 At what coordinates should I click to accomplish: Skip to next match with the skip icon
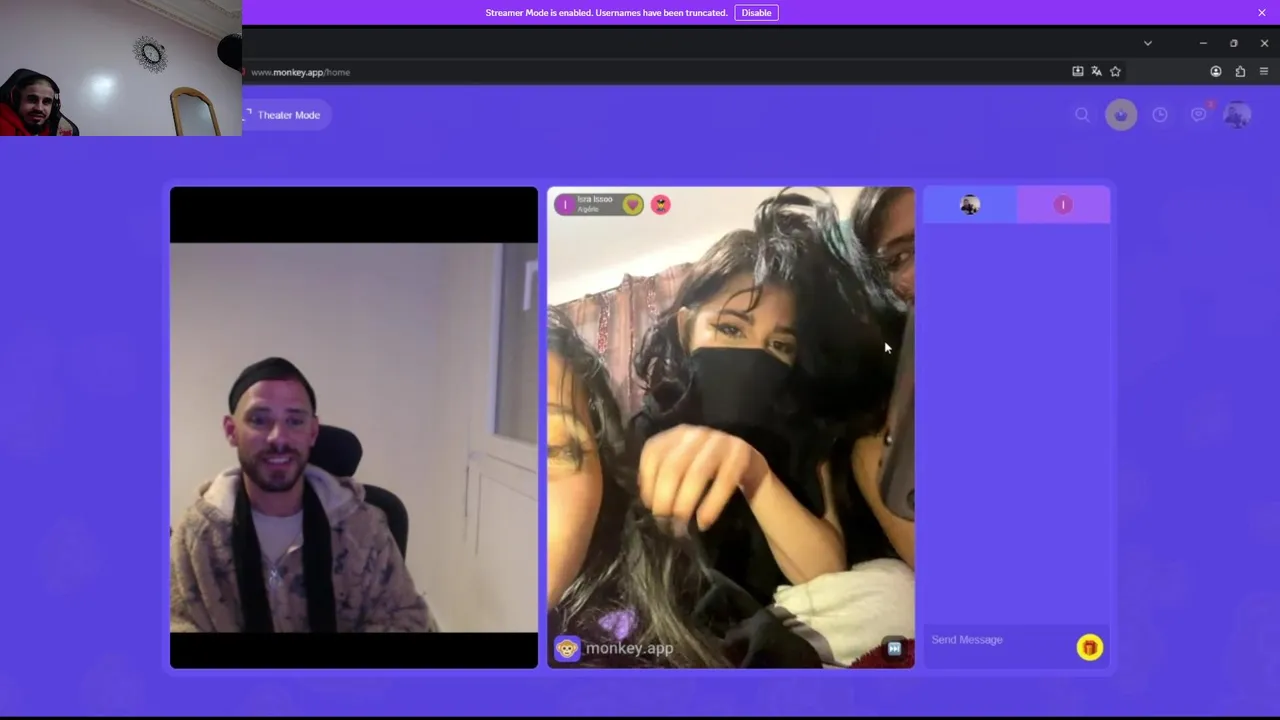point(894,648)
